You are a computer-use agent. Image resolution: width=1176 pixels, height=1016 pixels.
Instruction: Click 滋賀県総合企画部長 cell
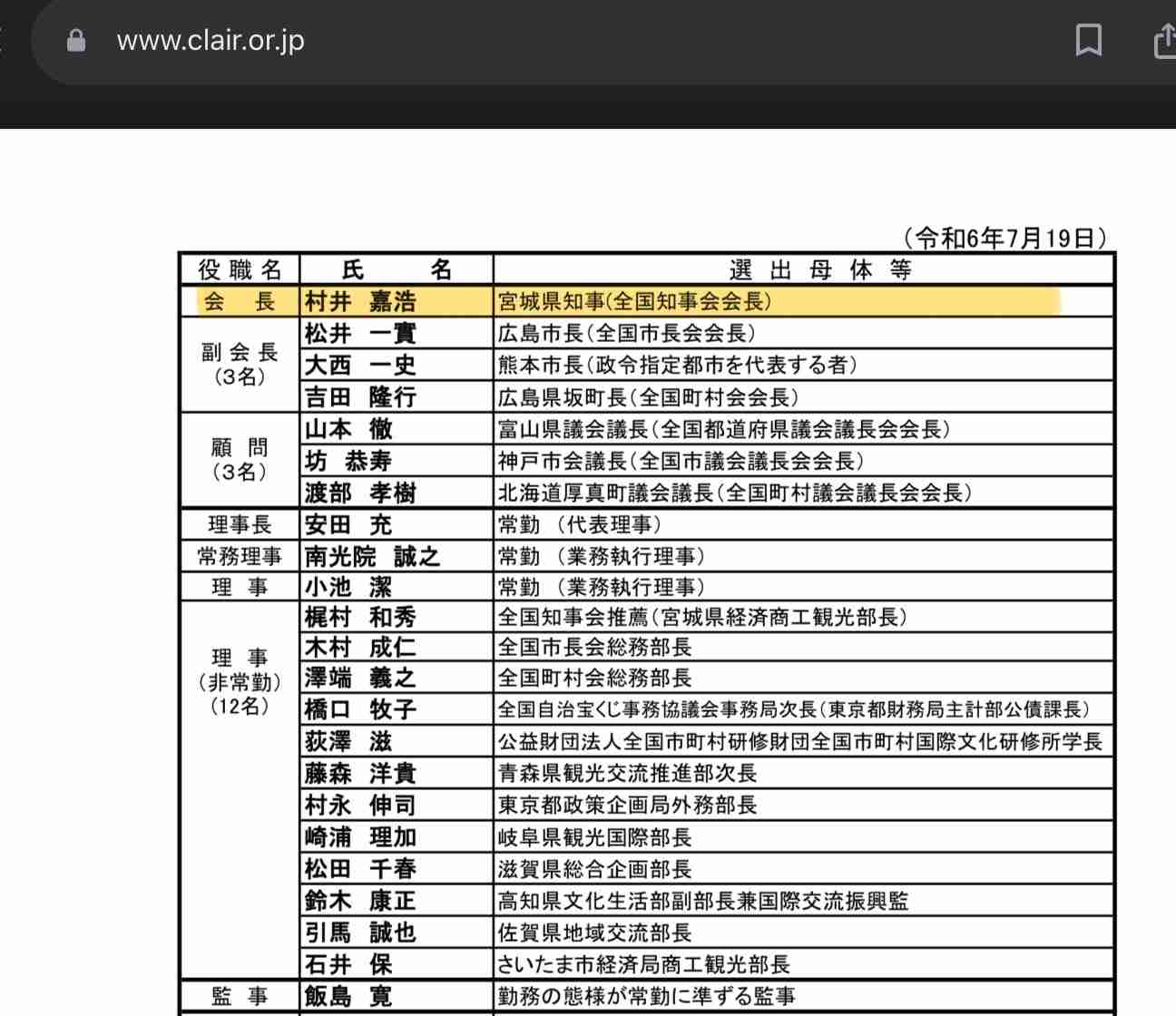pyautogui.click(x=804, y=868)
